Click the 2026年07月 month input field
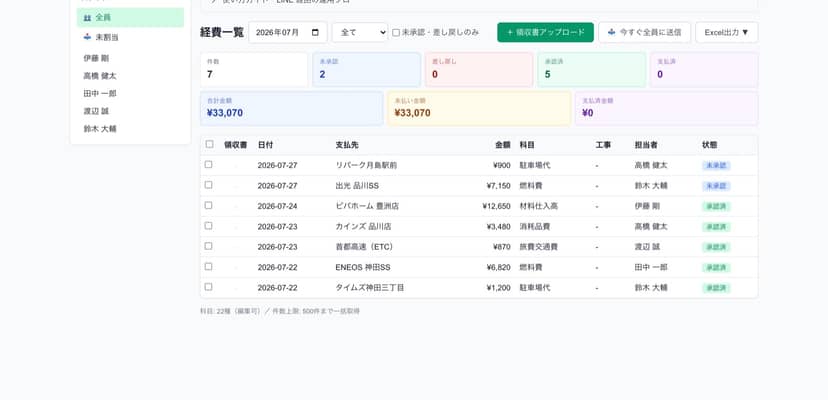This screenshot has width=828, height=400. pos(288,32)
